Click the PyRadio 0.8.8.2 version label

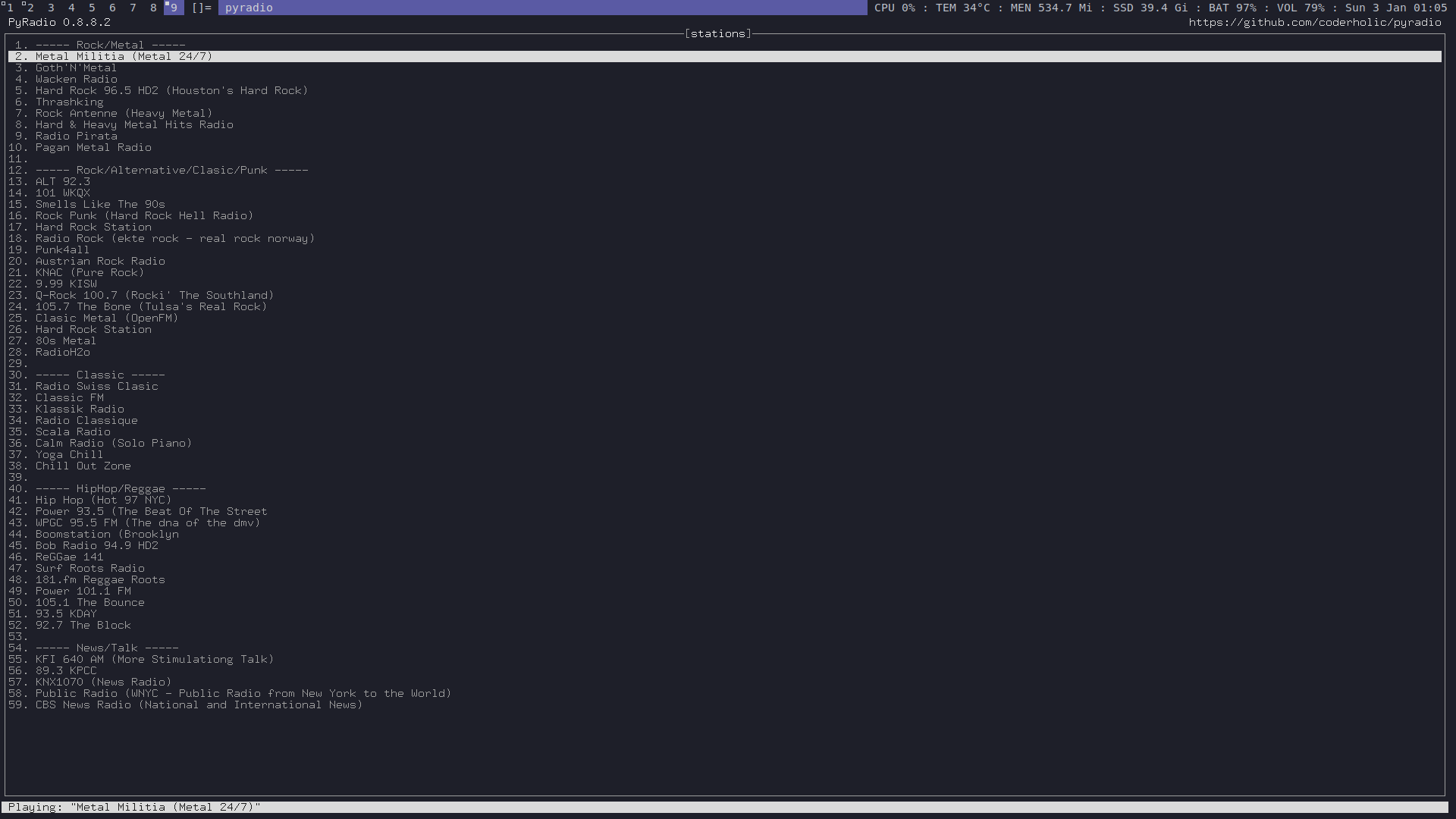click(x=59, y=22)
